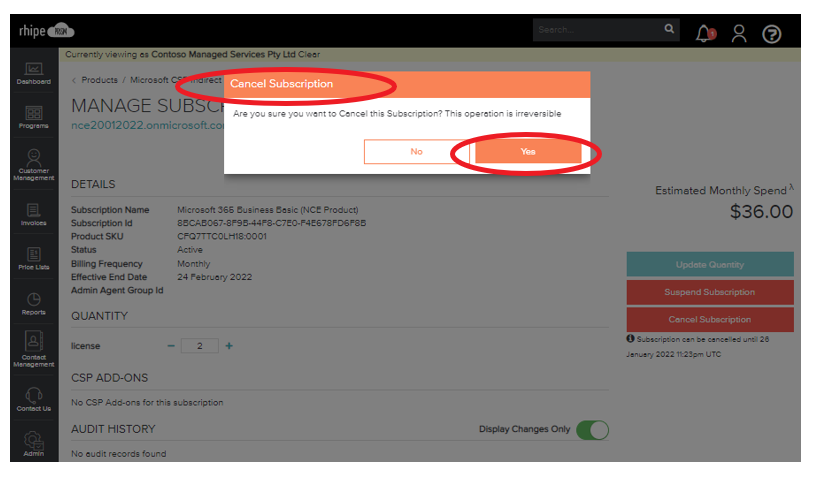Open the Products breadcrumb link
825x482 pixels.
[x=99, y=80]
